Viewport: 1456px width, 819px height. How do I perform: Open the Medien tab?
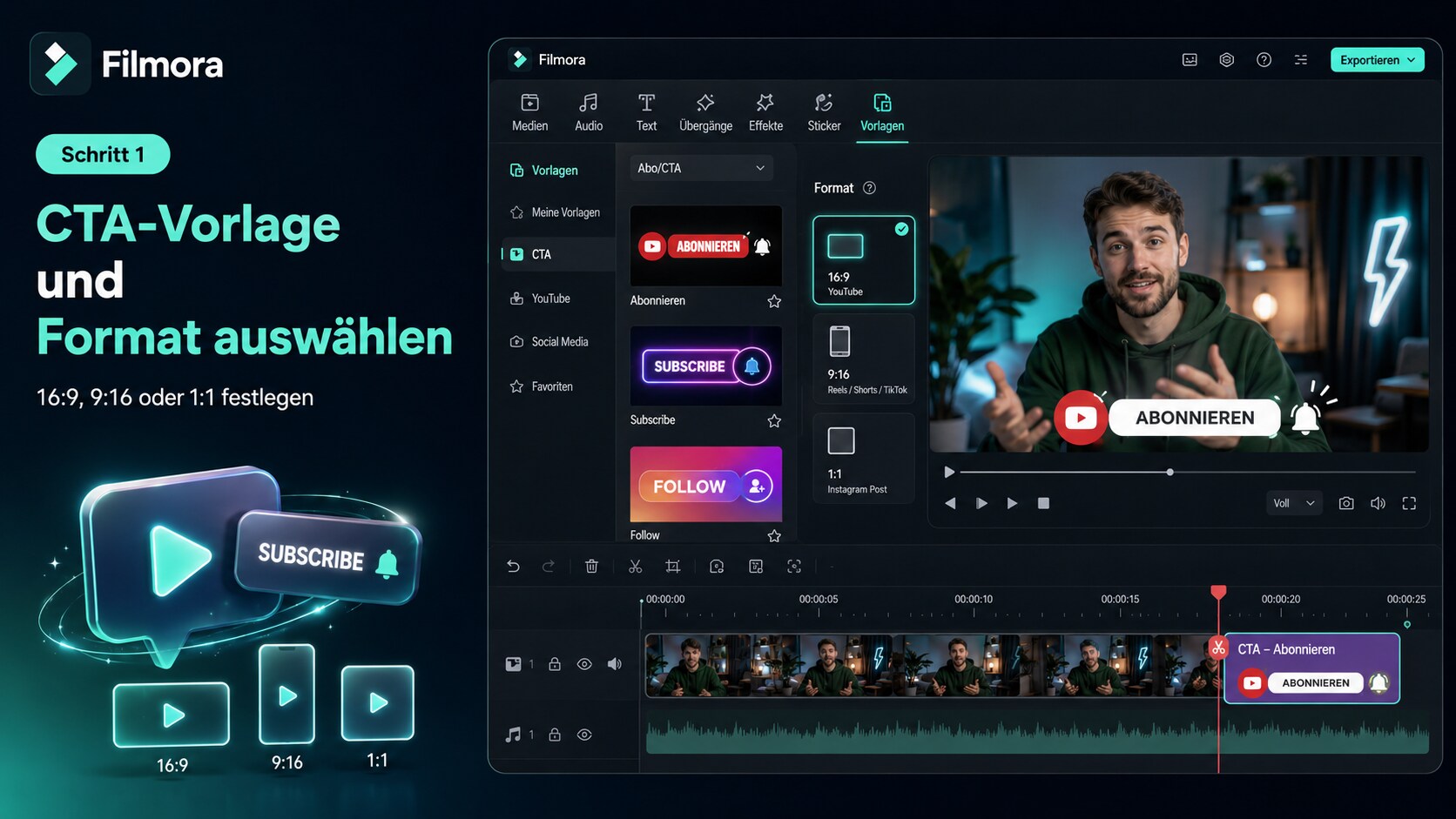coord(529,113)
